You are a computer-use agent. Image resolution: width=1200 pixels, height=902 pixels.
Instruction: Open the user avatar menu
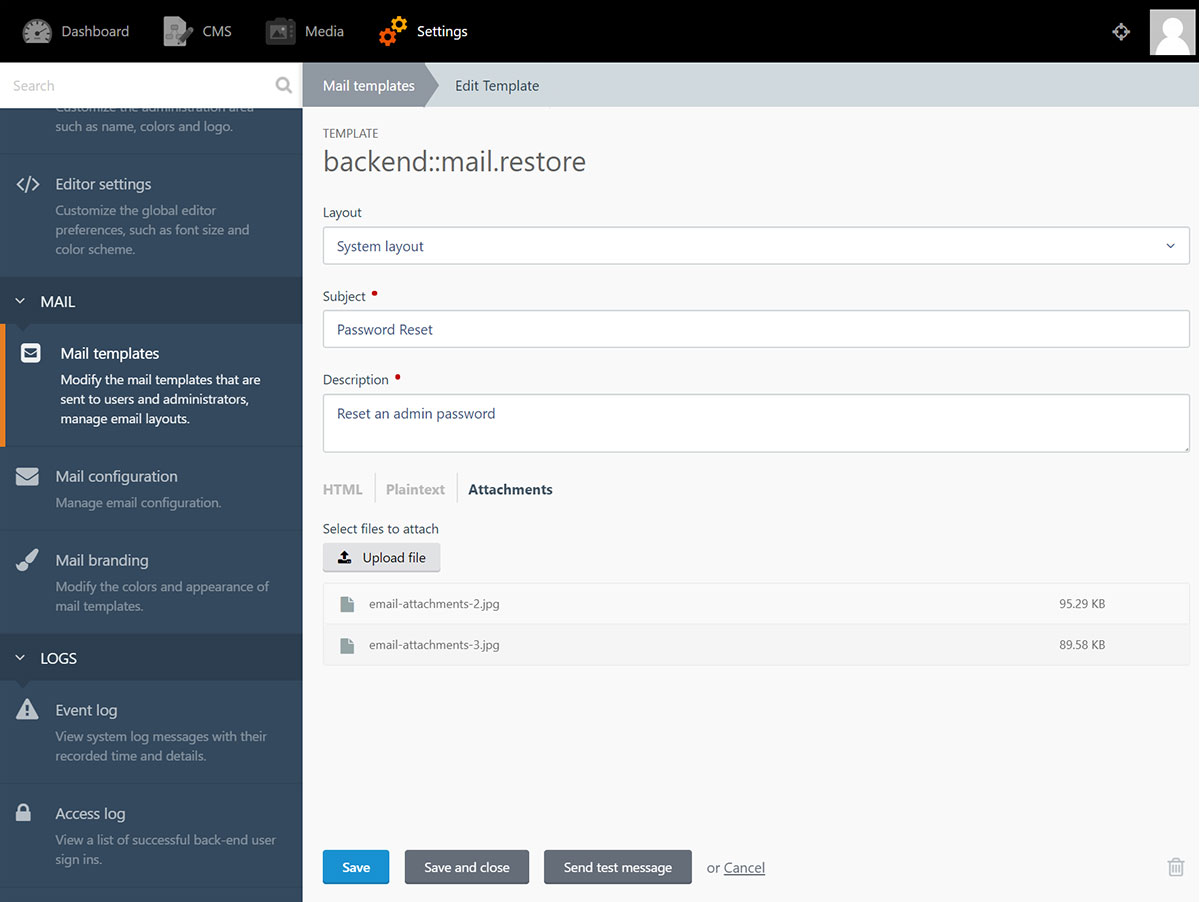tap(1173, 32)
